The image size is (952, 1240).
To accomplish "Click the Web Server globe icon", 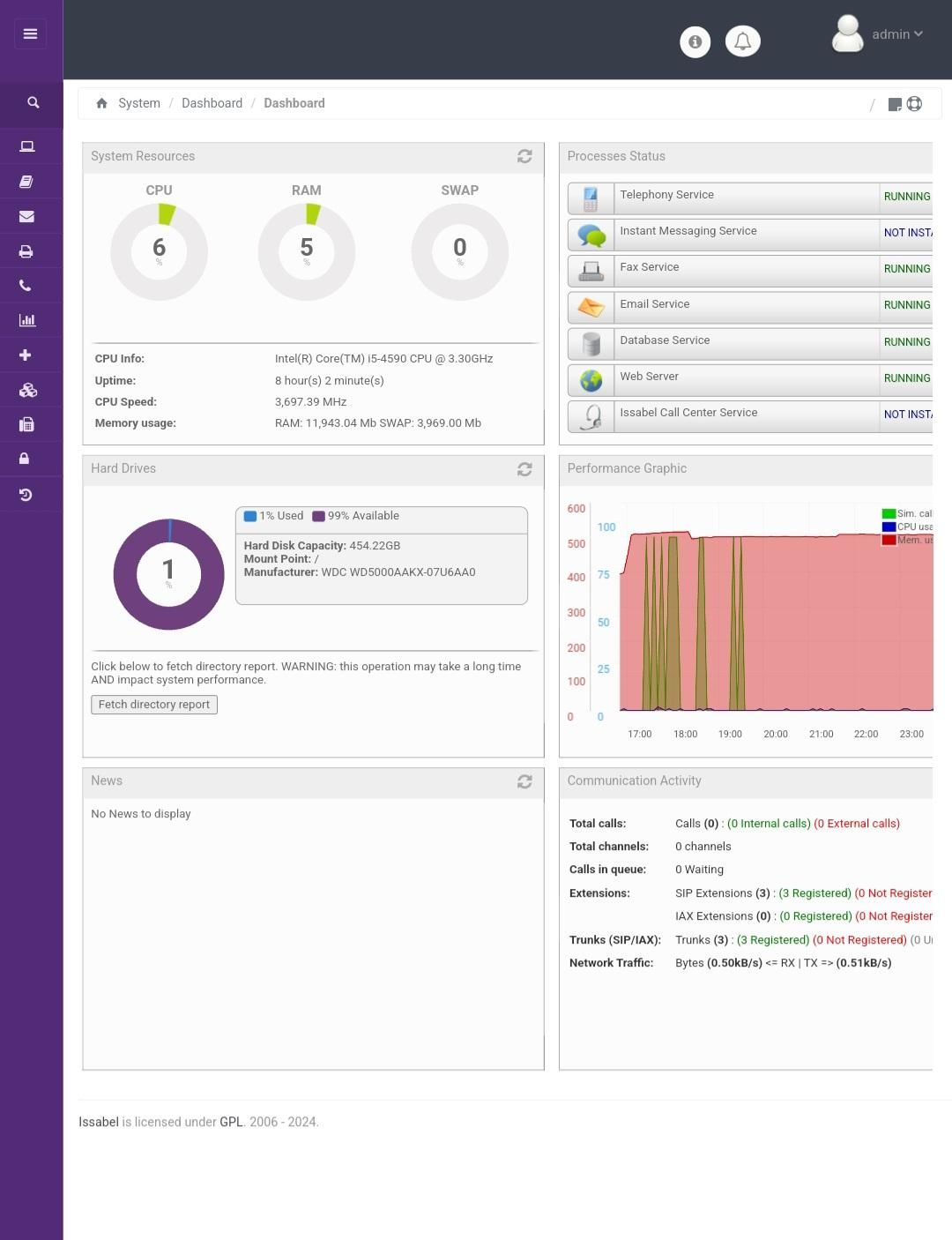I will coord(591,380).
